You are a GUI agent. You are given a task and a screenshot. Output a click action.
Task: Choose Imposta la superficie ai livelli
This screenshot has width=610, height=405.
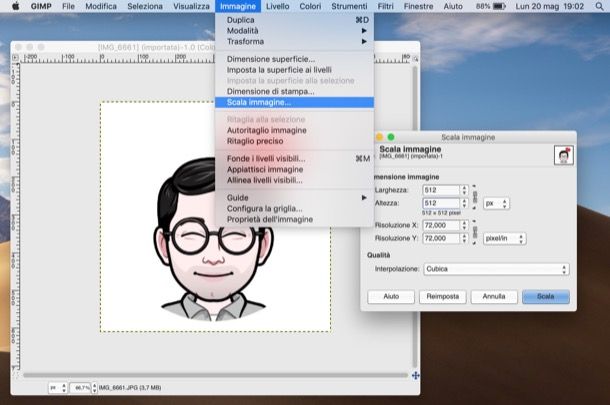pos(294,70)
